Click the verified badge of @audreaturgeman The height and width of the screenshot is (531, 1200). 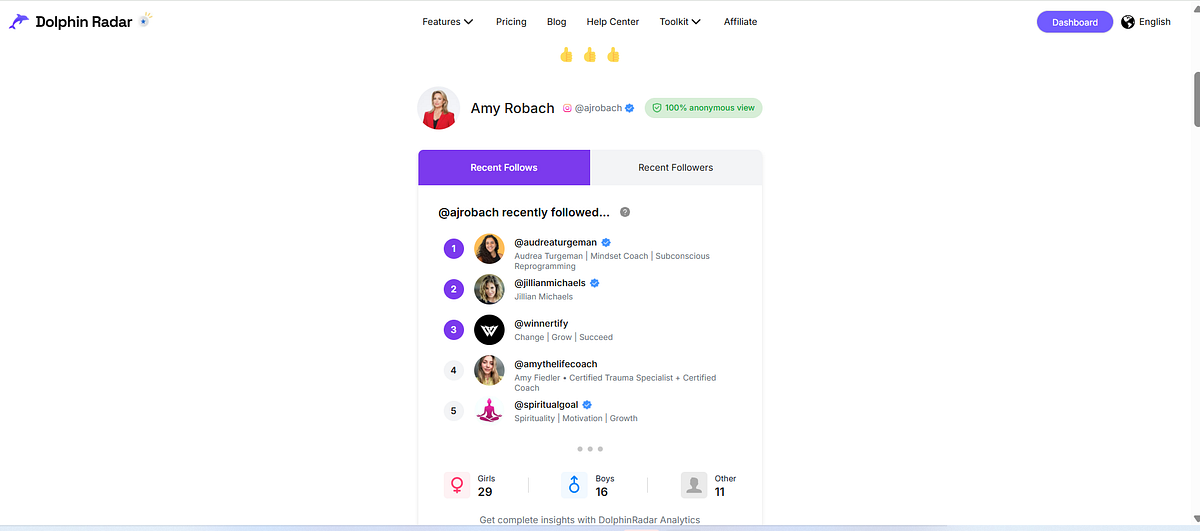pyautogui.click(x=606, y=242)
